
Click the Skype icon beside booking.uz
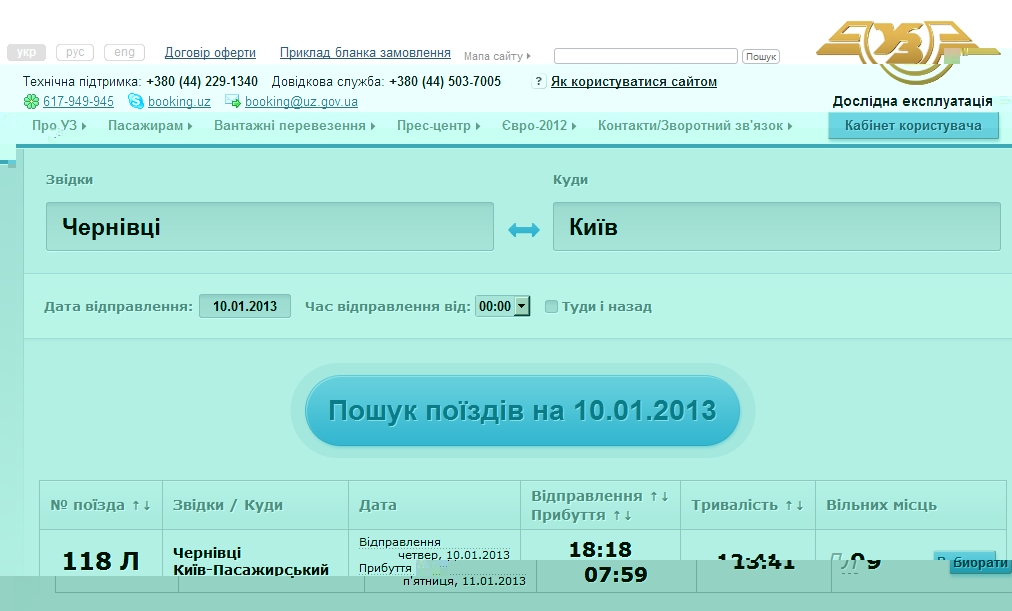click(136, 102)
